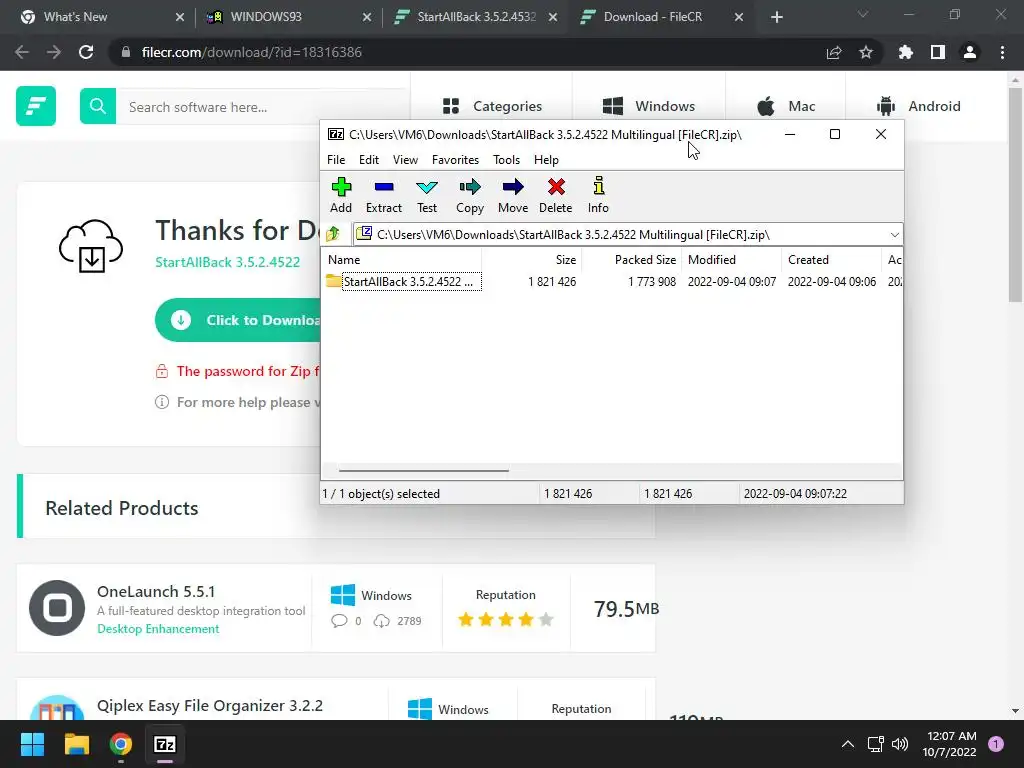Image resolution: width=1024 pixels, height=768 pixels.
Task: Toggle the Chrome side panel icon
Action: [938, 52]
